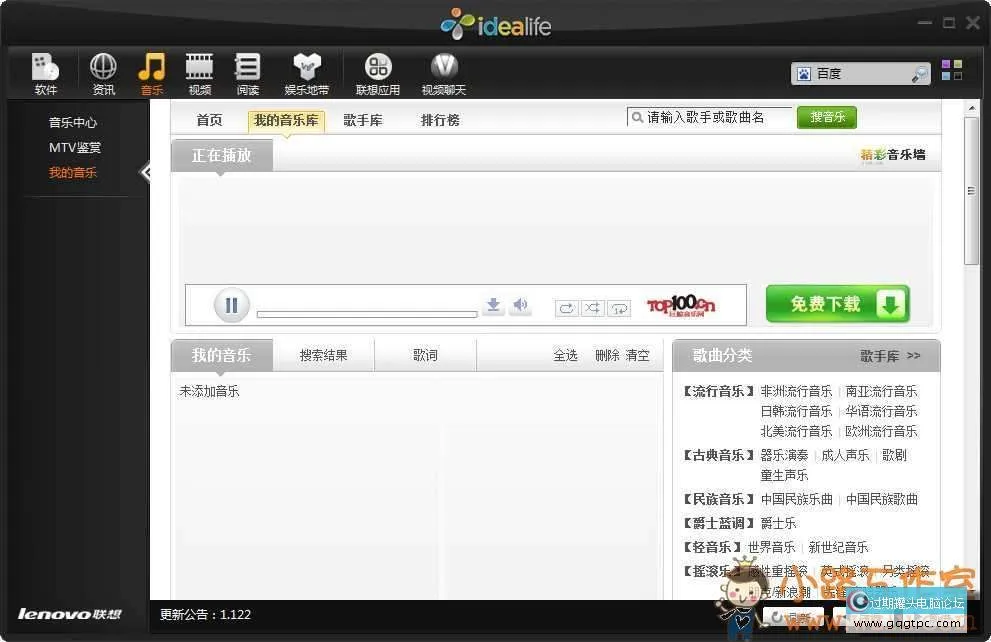Select the 资讯 (News) globe icon
Screen dimensions: 991x642
tap(102, 70)
